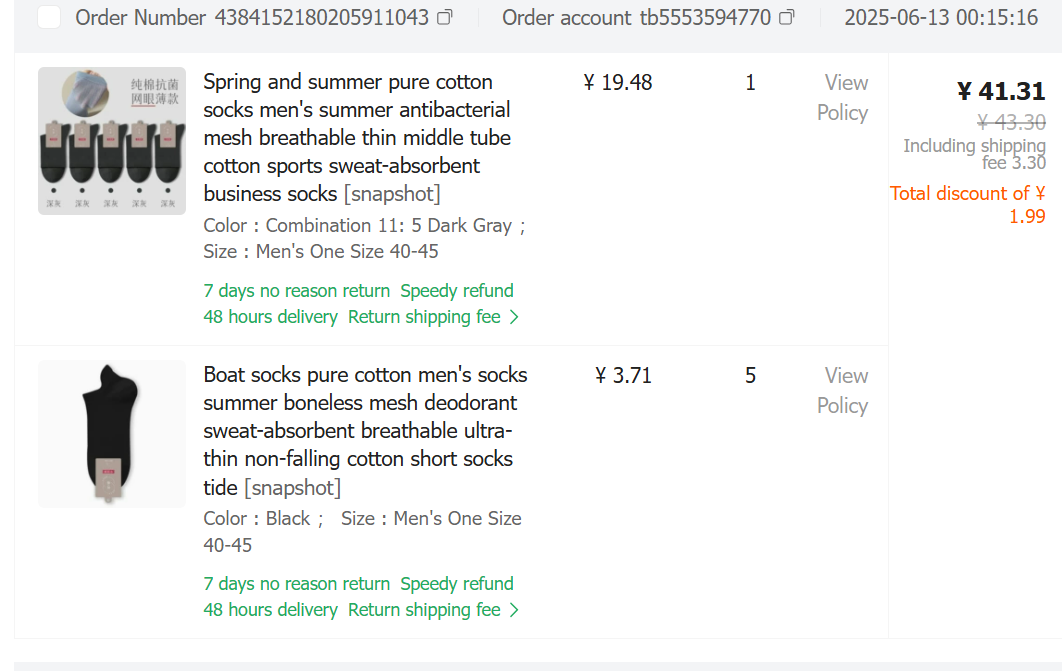The height and width of the screenshot is (671, 1062).
Task: Click '7 days no reason return' on the mid-tube socks
Action: pos(296,291)
